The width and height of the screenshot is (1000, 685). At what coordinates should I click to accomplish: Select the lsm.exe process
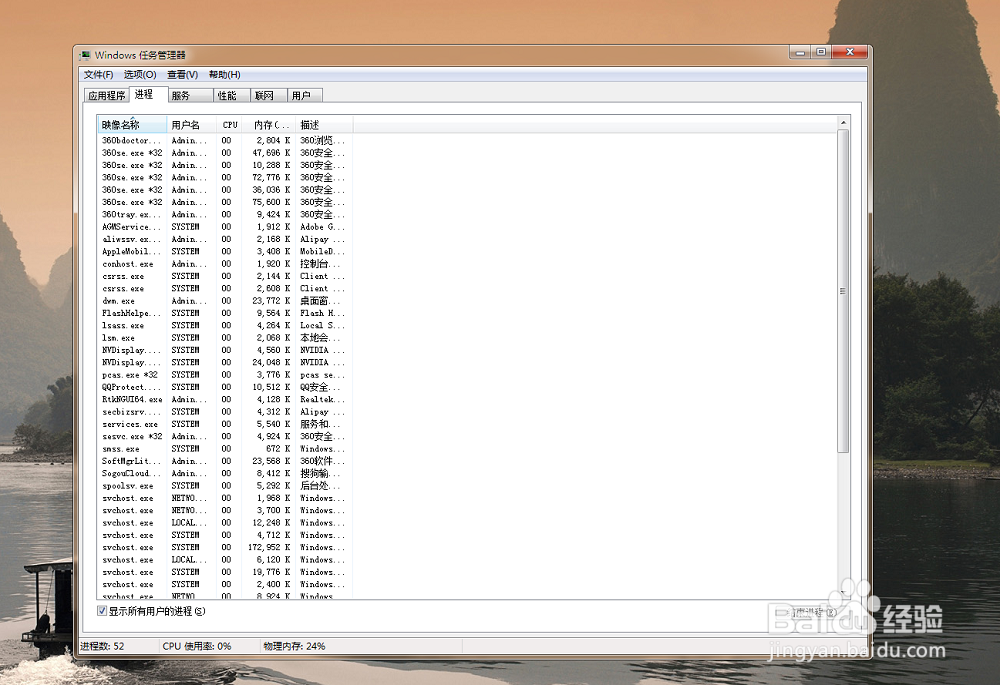pyautogui.click(x=225, y=338)
